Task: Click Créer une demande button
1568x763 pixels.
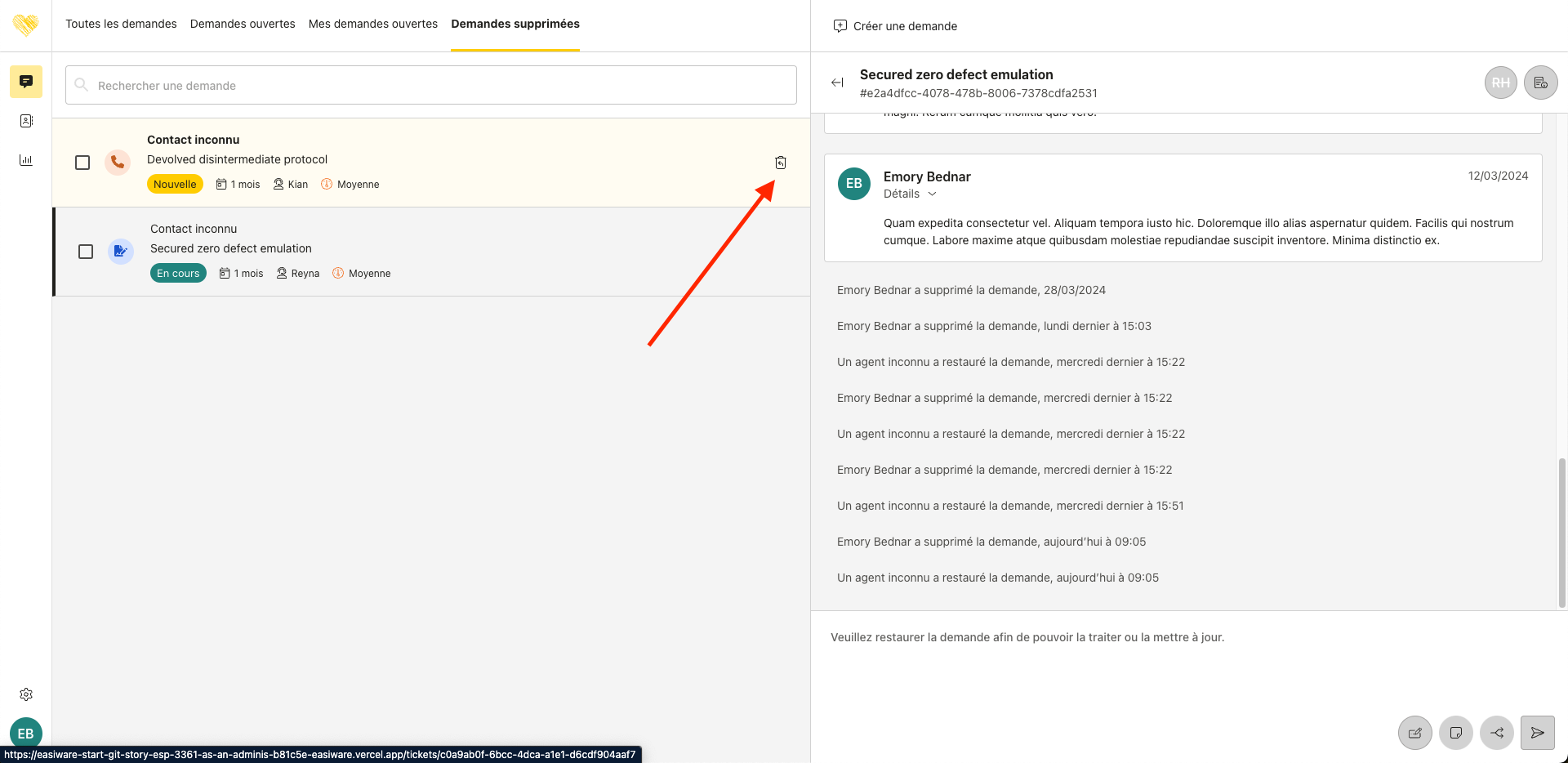Action: 895,26
